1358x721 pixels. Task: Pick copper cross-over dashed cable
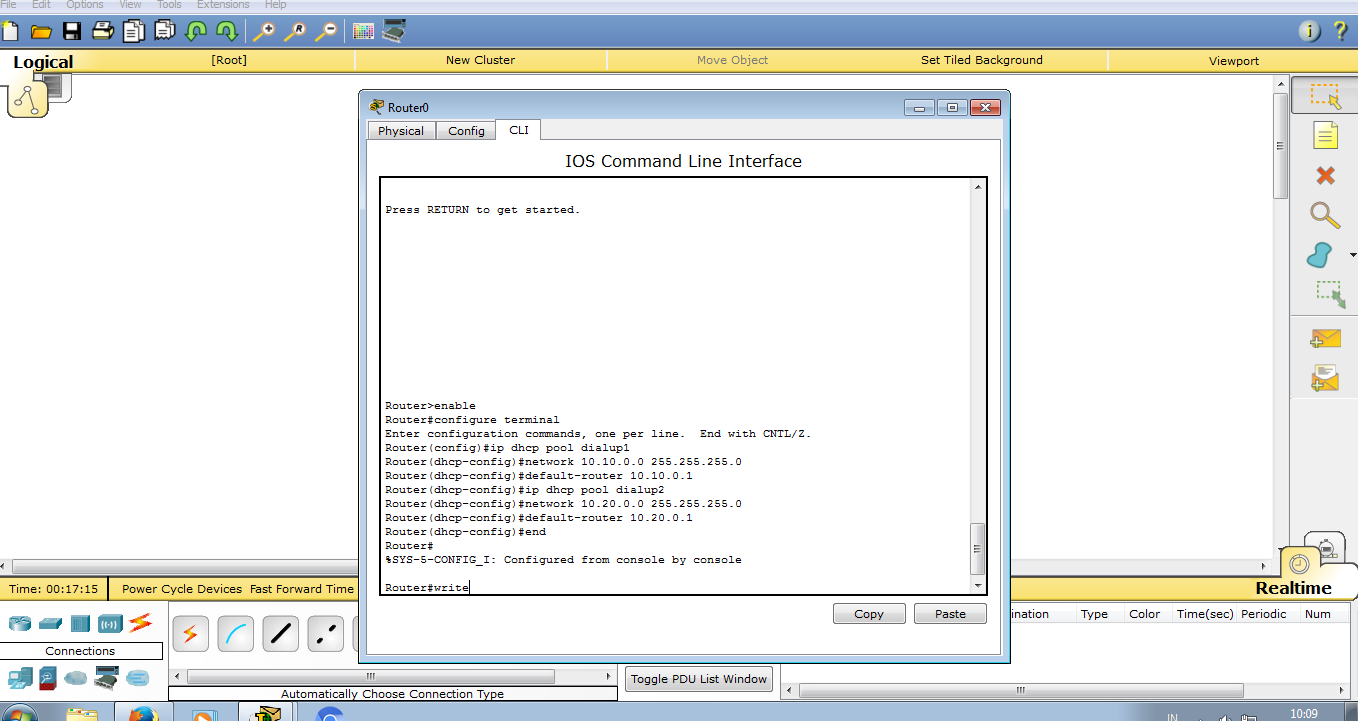(325, 633)
